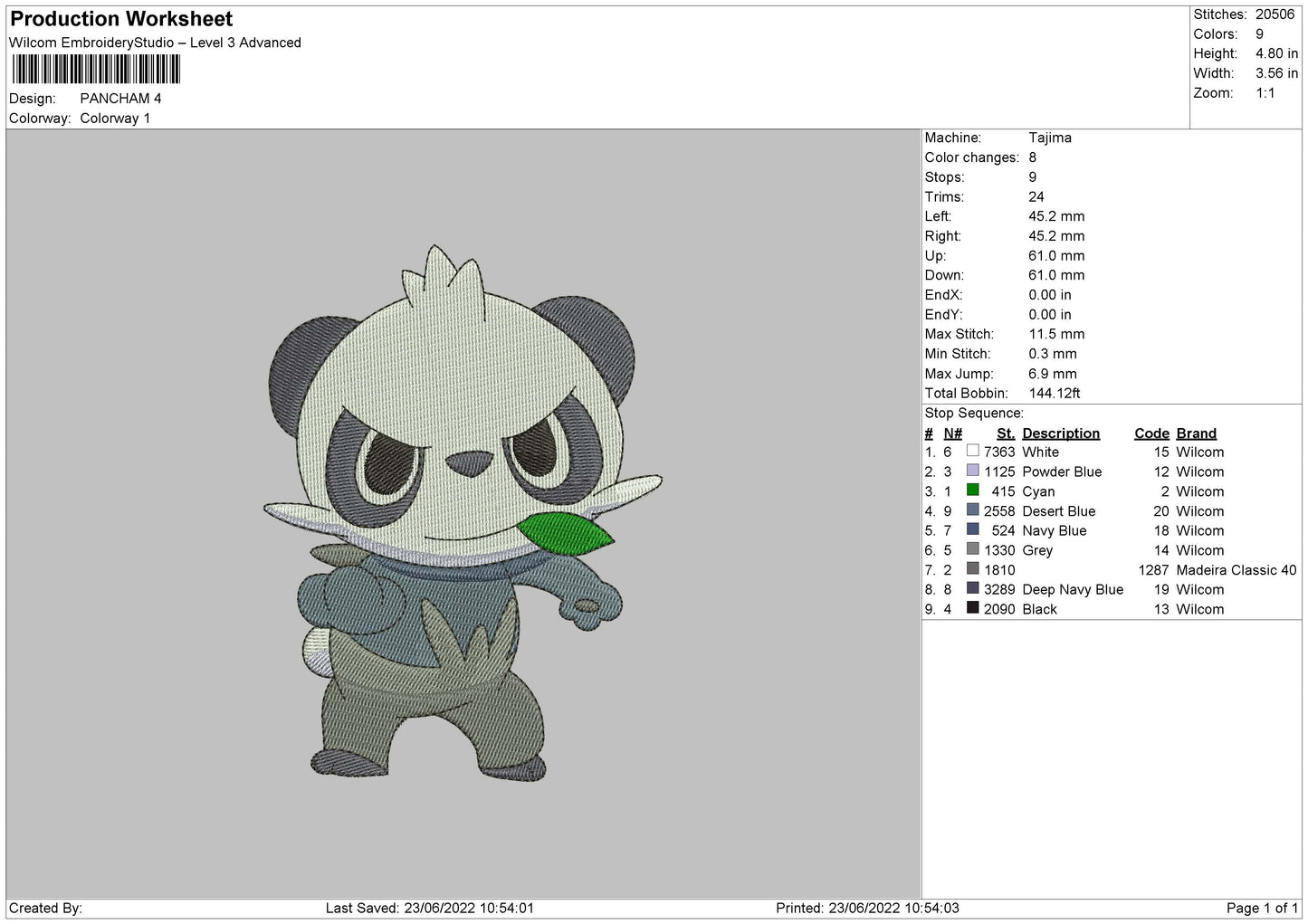
Task: Click the stitch count '20506'
Action: [1275, 14]
